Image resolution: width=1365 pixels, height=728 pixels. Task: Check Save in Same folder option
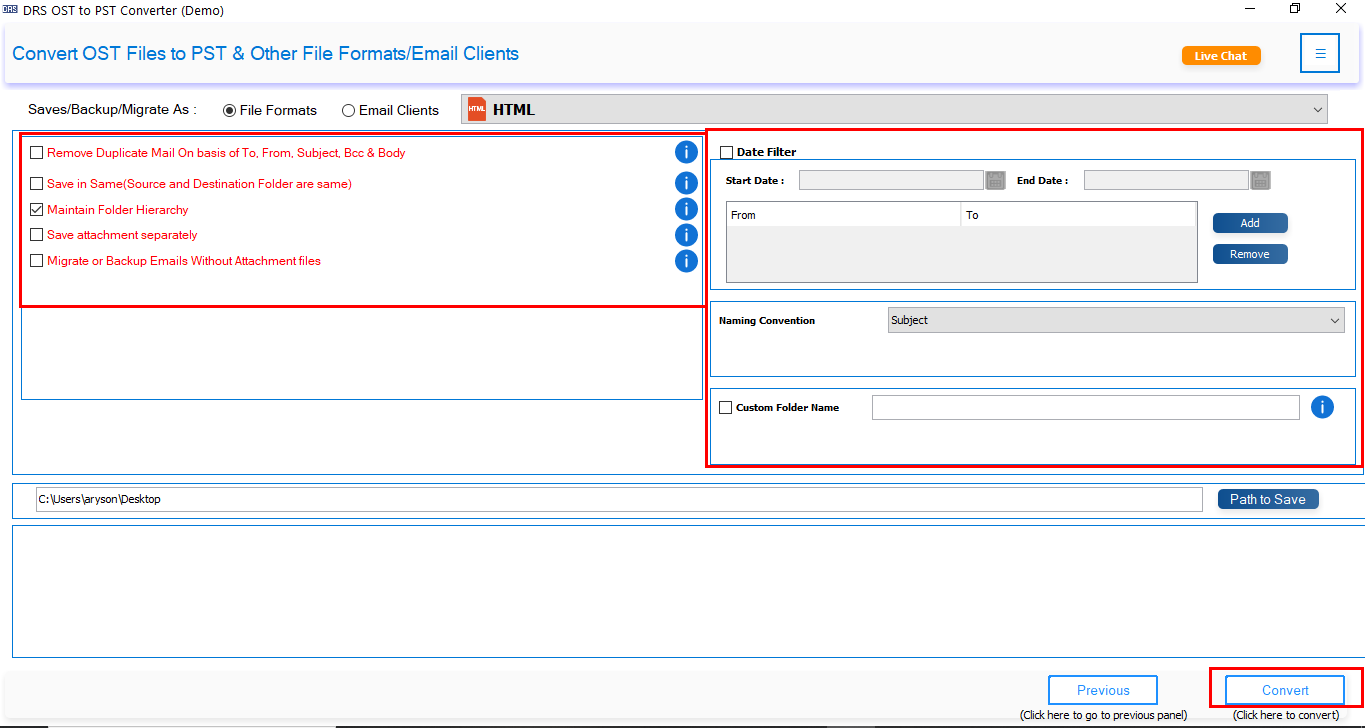[37, 184]
